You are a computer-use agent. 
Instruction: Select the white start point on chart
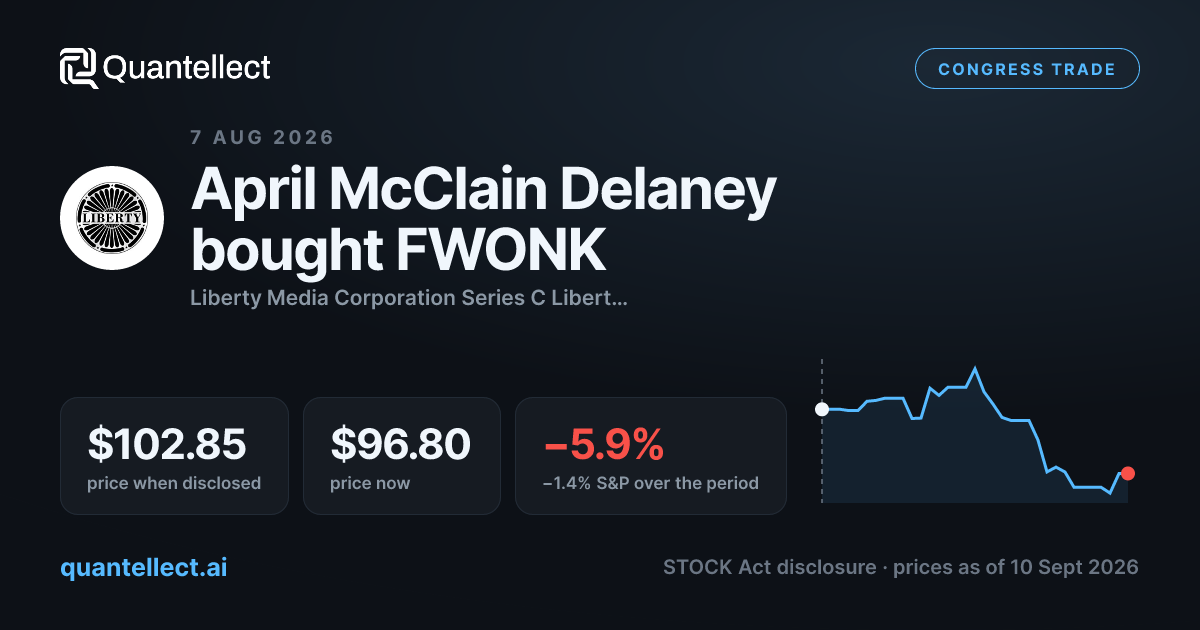pos(822,409)
